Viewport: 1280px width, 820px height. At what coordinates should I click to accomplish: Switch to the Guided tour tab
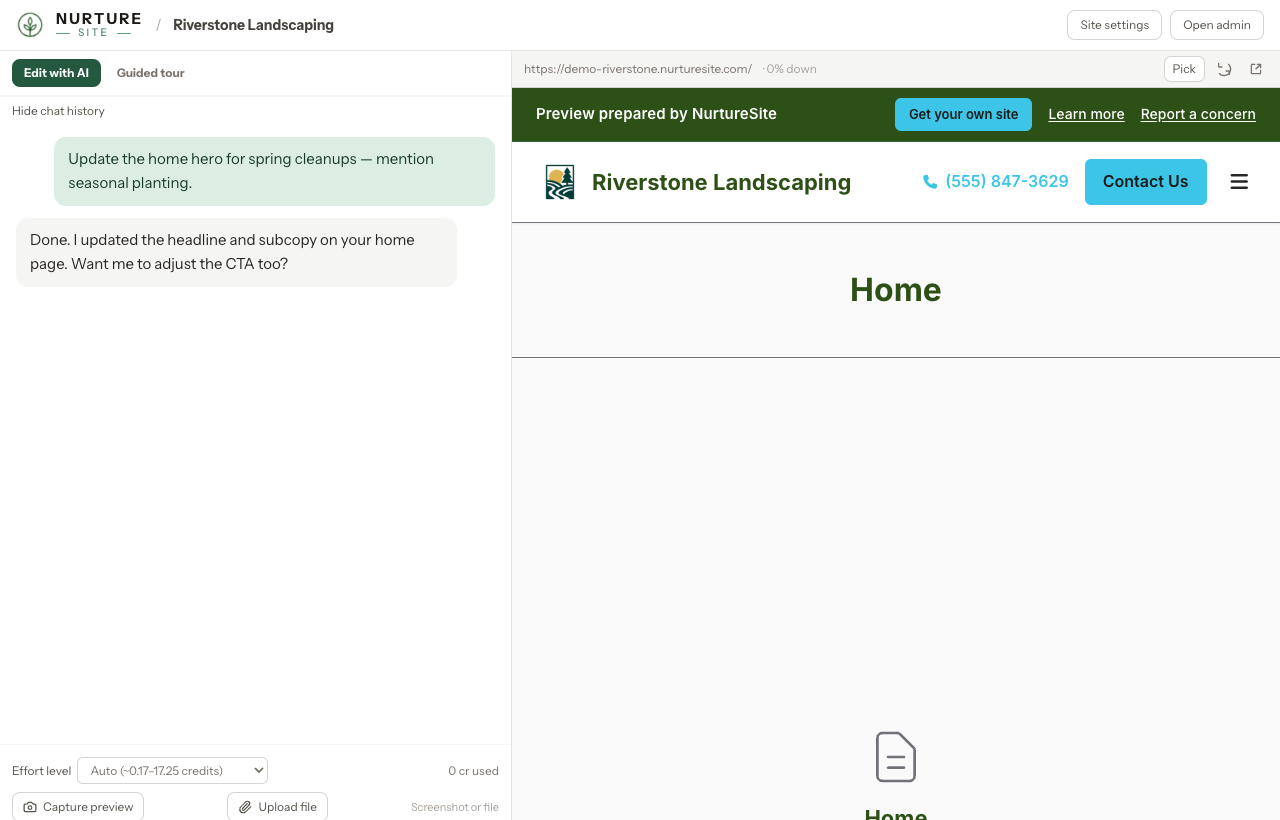(150, 73)
